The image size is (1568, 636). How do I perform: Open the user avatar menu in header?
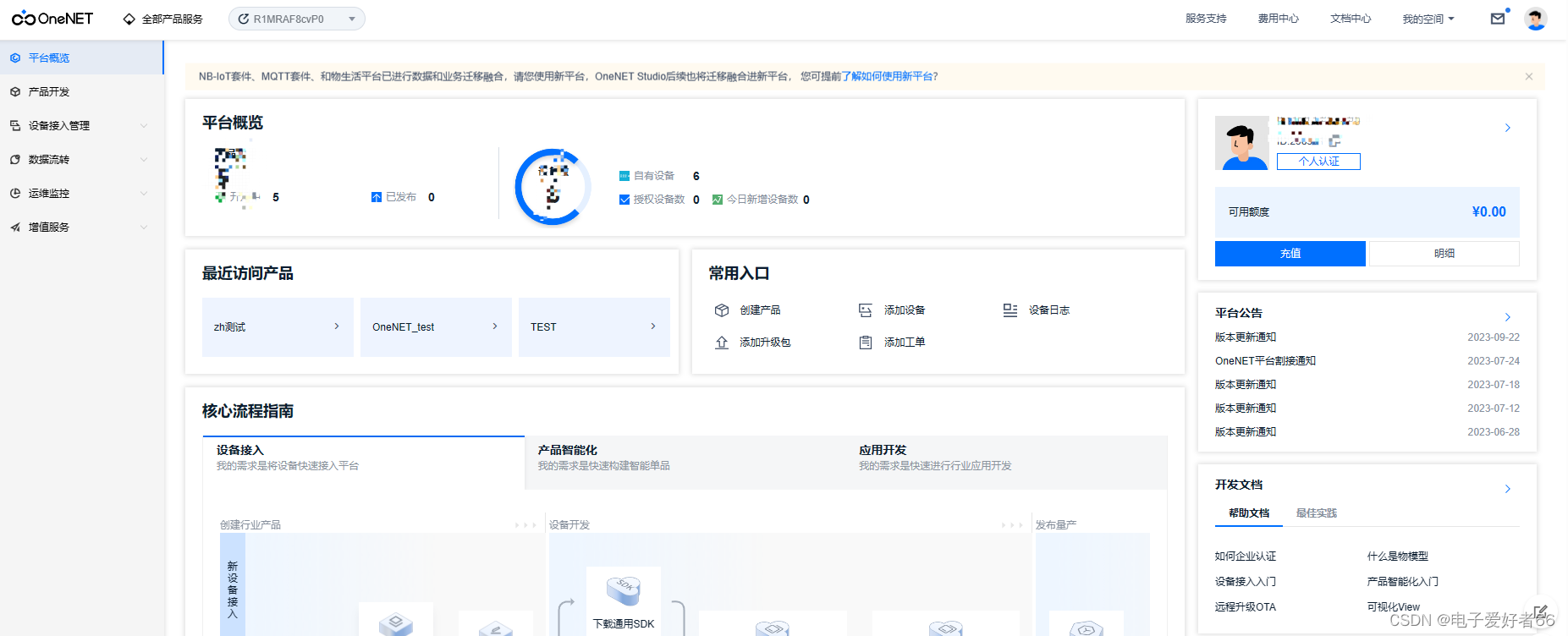pos(1536,19)
